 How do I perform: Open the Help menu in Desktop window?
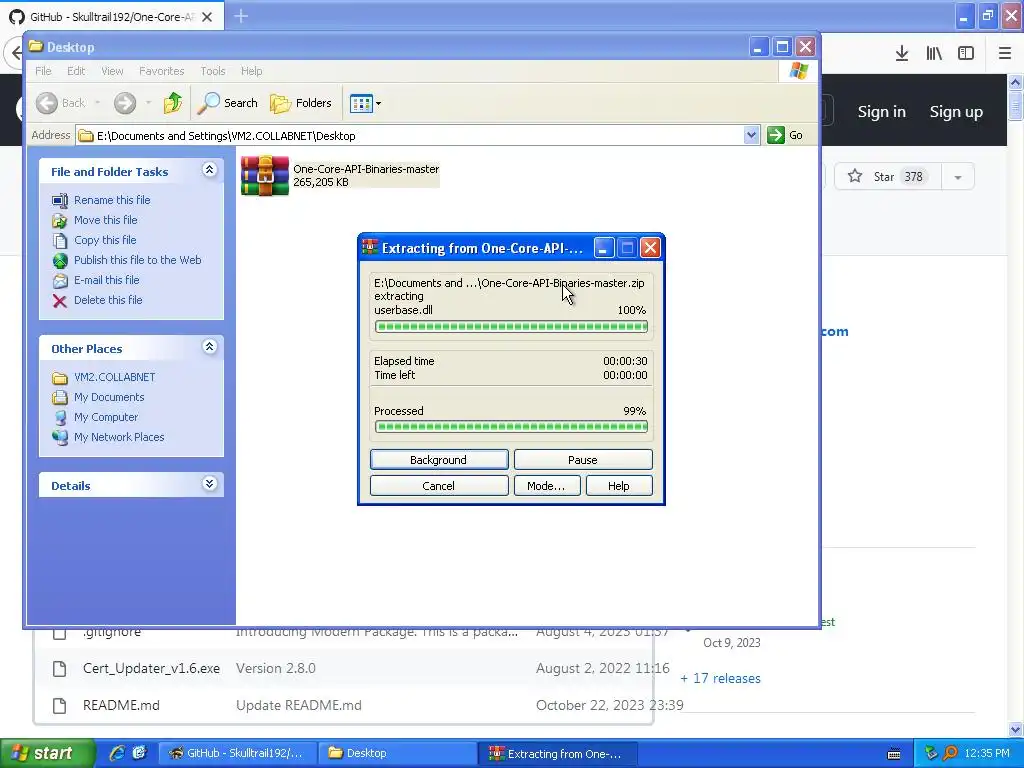point(251,71)
